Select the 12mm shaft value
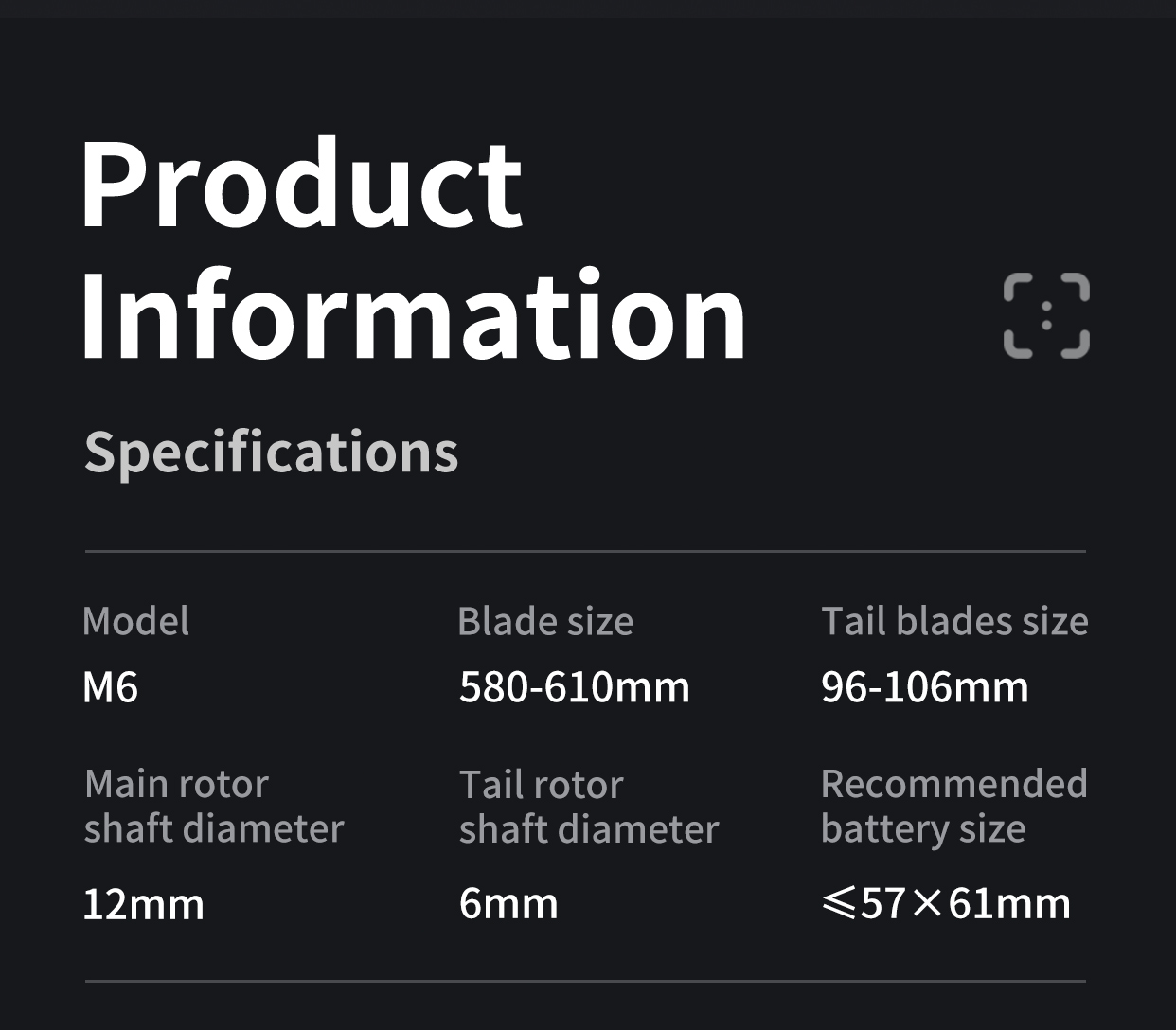 click(x=143, y=904)
